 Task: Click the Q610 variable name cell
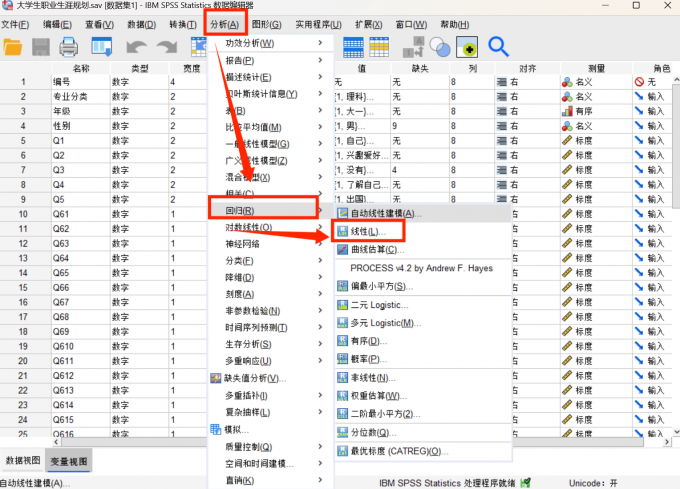click(x=81, y=346)
